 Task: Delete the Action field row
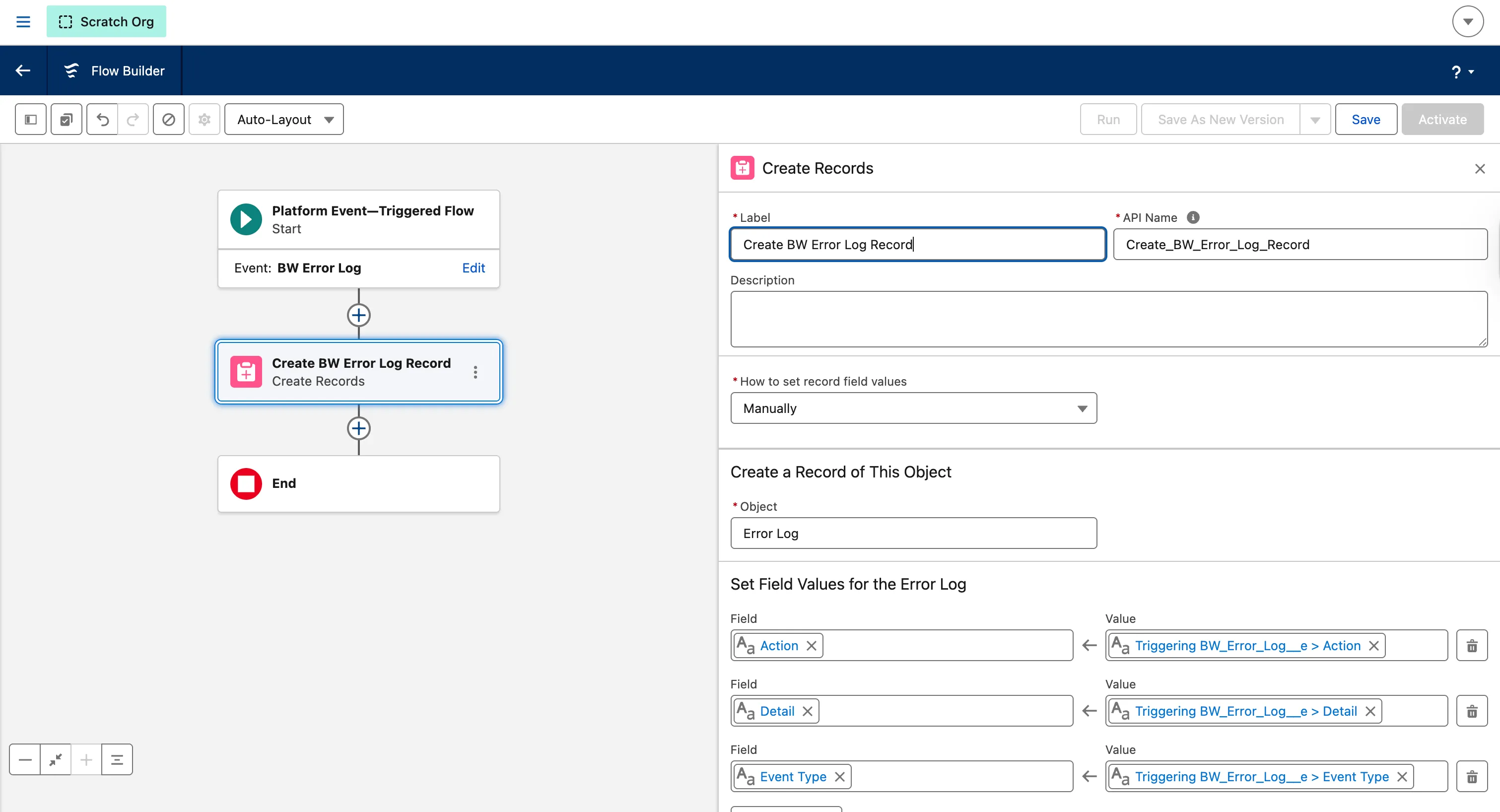point(1472,646)
